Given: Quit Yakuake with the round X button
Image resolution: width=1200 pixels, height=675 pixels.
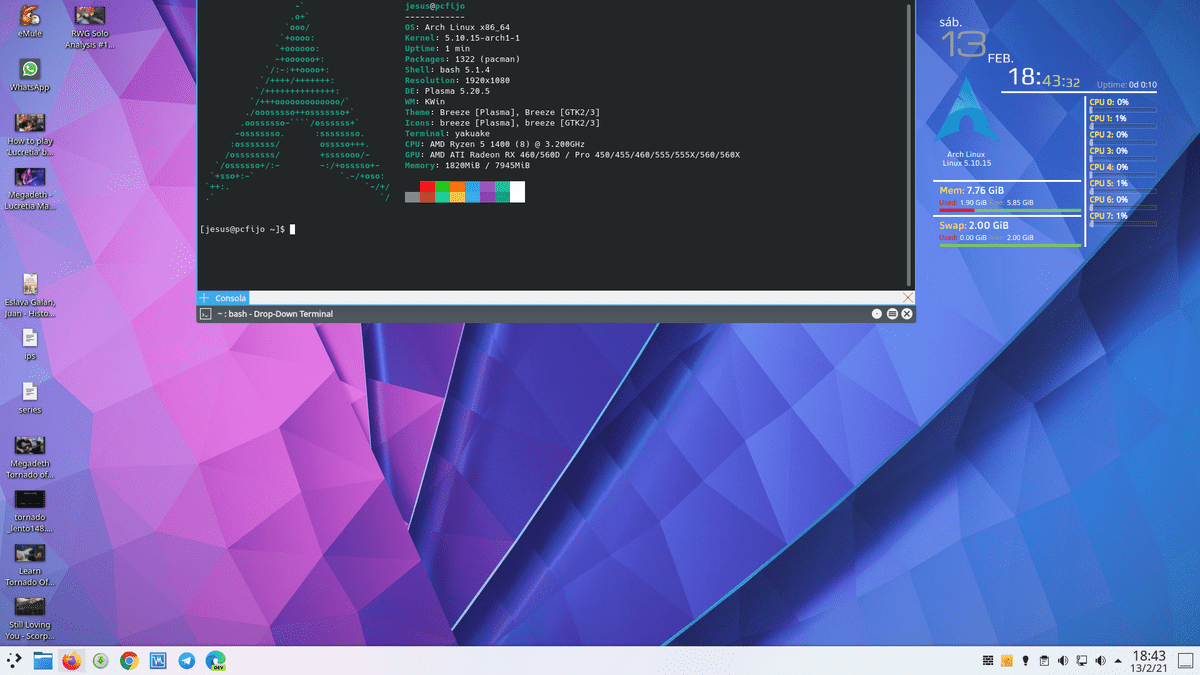Looking at the screenshot, I should coord(907,314).
